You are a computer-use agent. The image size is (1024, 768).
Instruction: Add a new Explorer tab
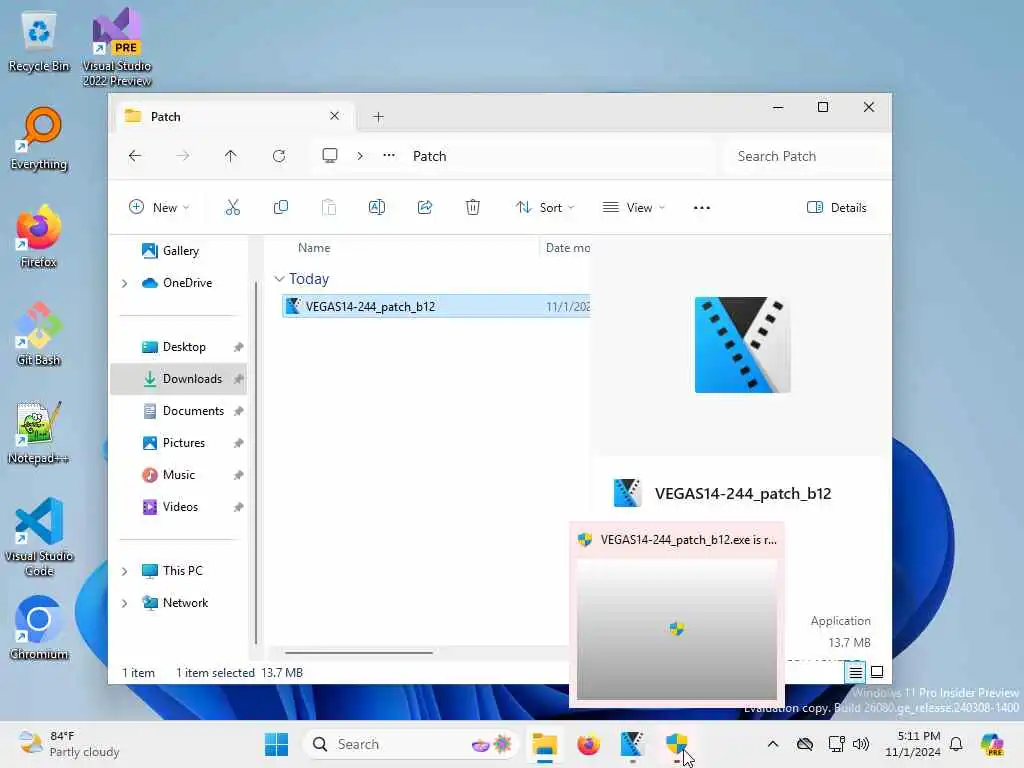pos(378,117)
